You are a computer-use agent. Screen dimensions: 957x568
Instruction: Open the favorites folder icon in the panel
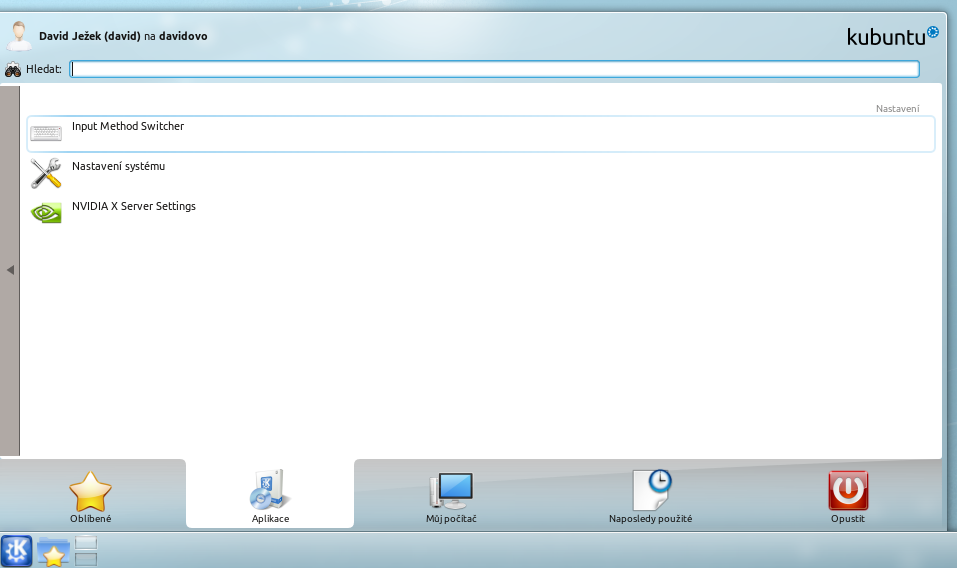[53, 552]
